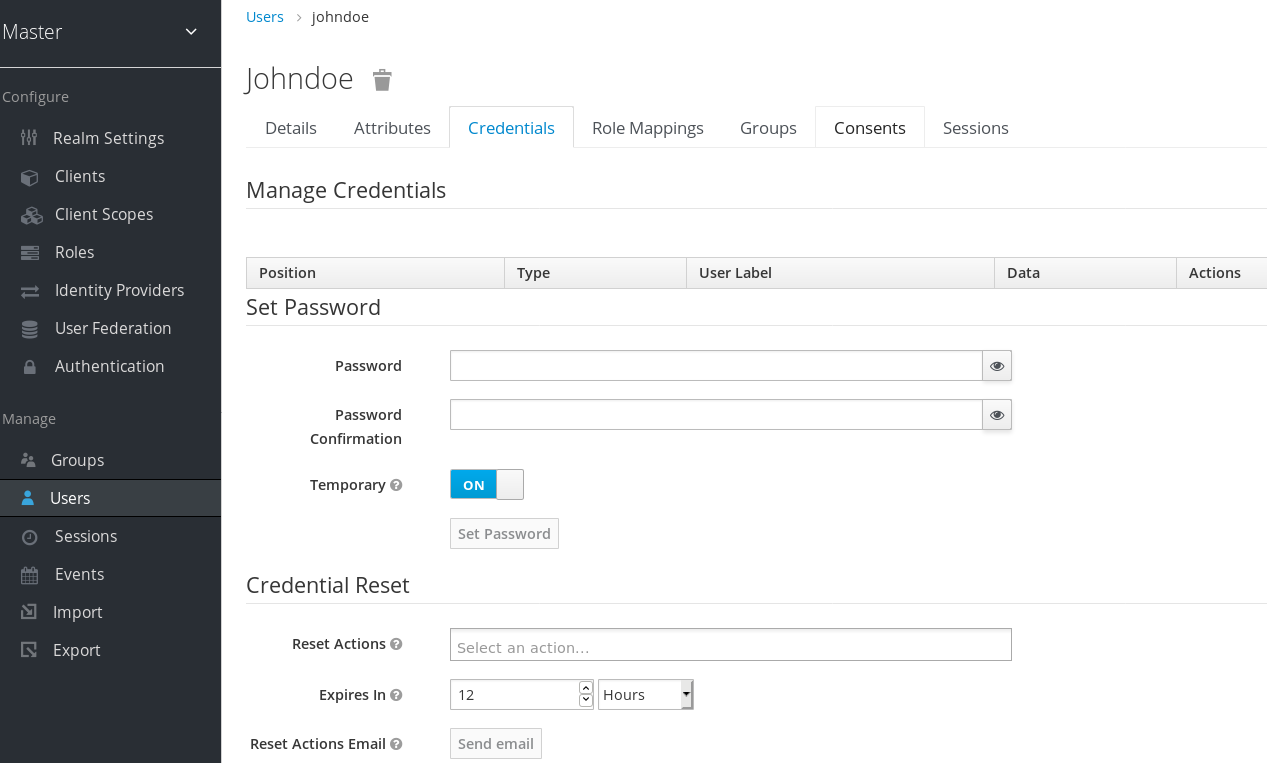Viewport: 1267px width, 763px height.
Task: Click the Client Scopes cubes icon
Action: click(32, 214)
